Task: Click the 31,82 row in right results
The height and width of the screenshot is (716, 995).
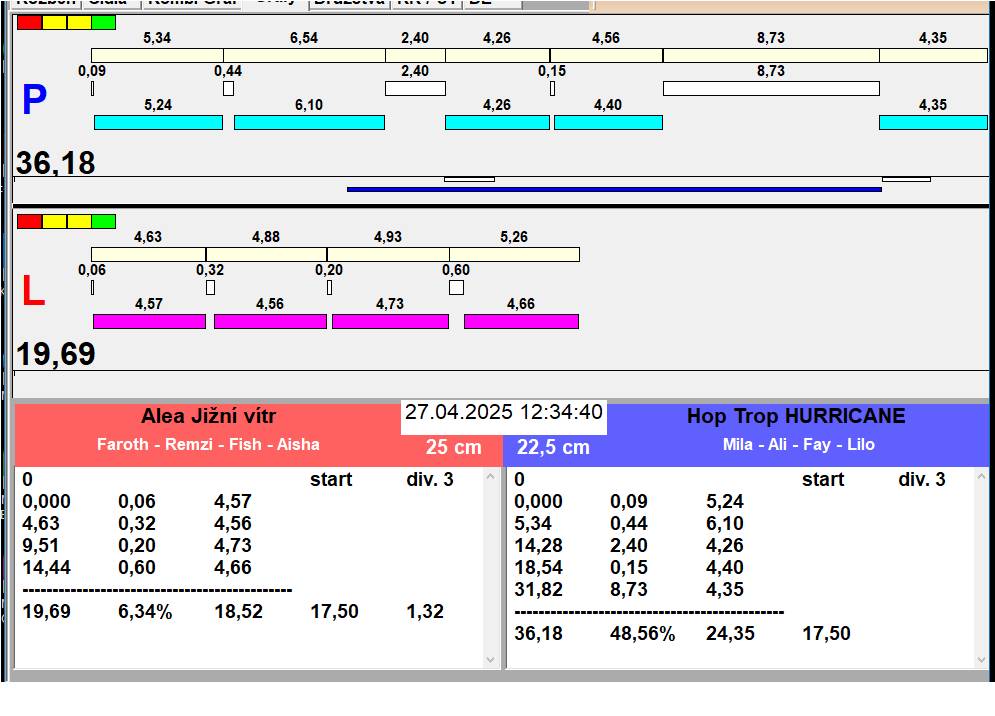Action: pyautogui.click(x=629, y=589)
